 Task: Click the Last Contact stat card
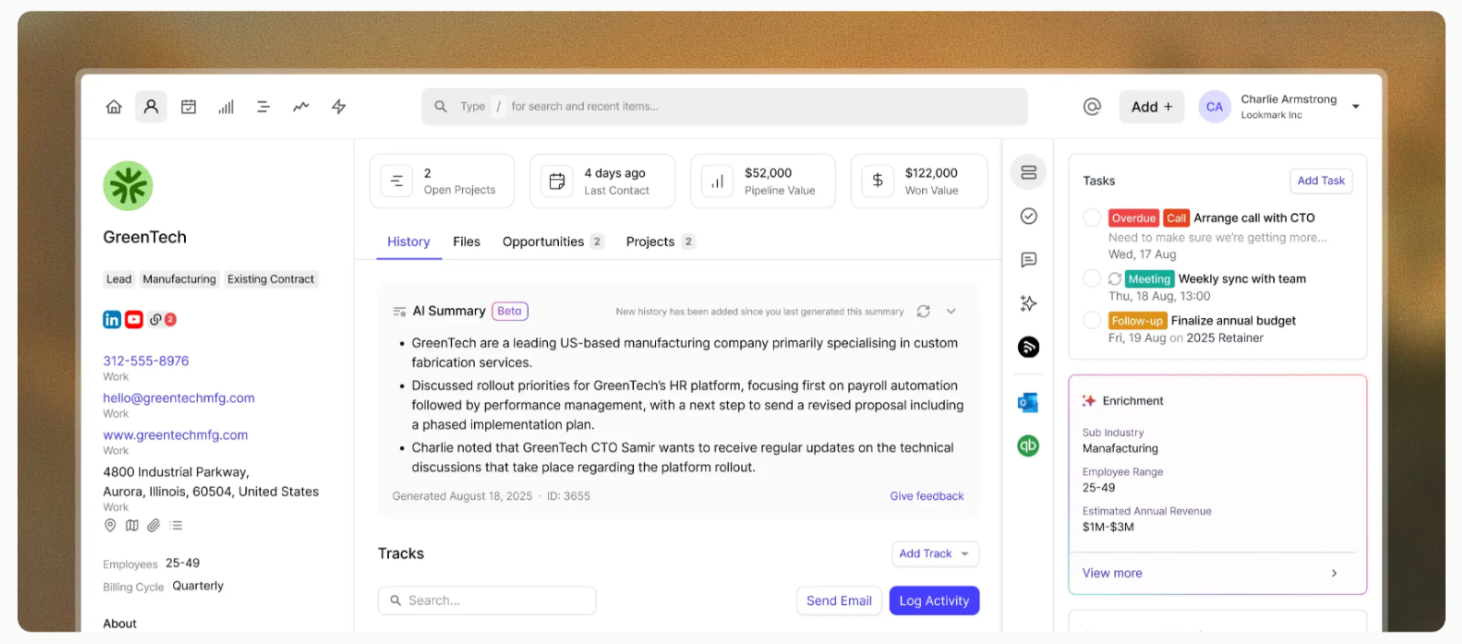[602, 181]
